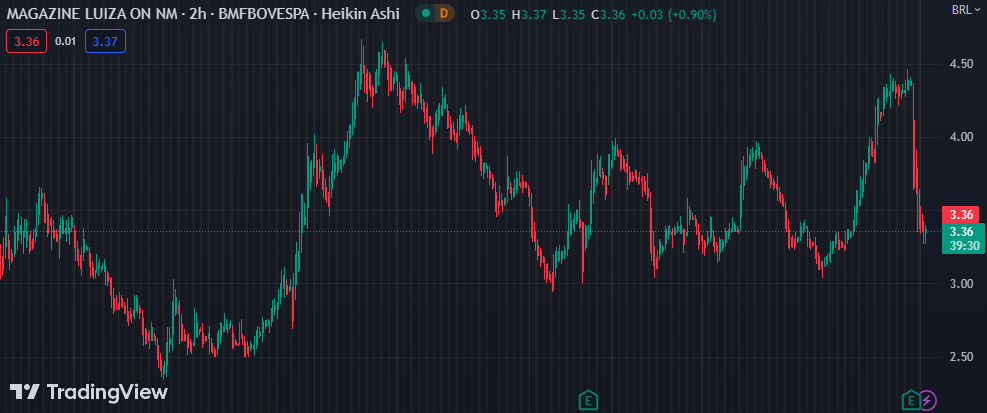The width and height of the screenshot is (987, 413).
Task: Click the high value H3.37
Action: click(x=529, y=14)
